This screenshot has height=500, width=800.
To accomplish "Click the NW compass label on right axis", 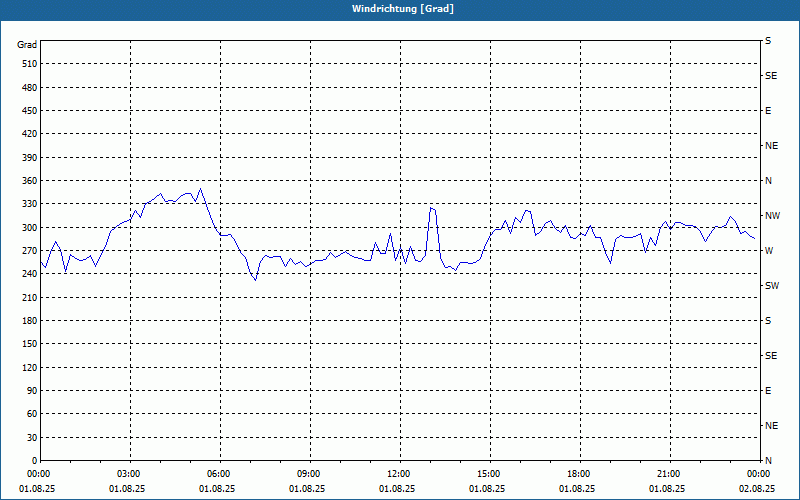I will pyautogui.click(x=772, y=216).
